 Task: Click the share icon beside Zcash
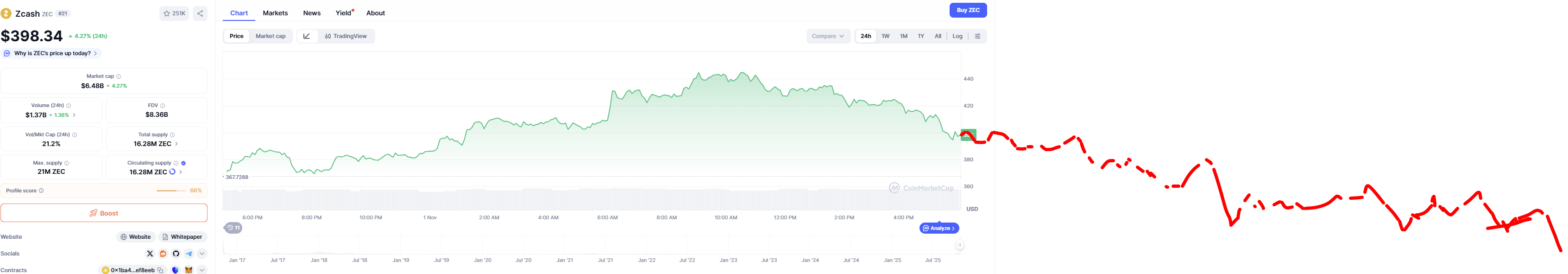200,13
